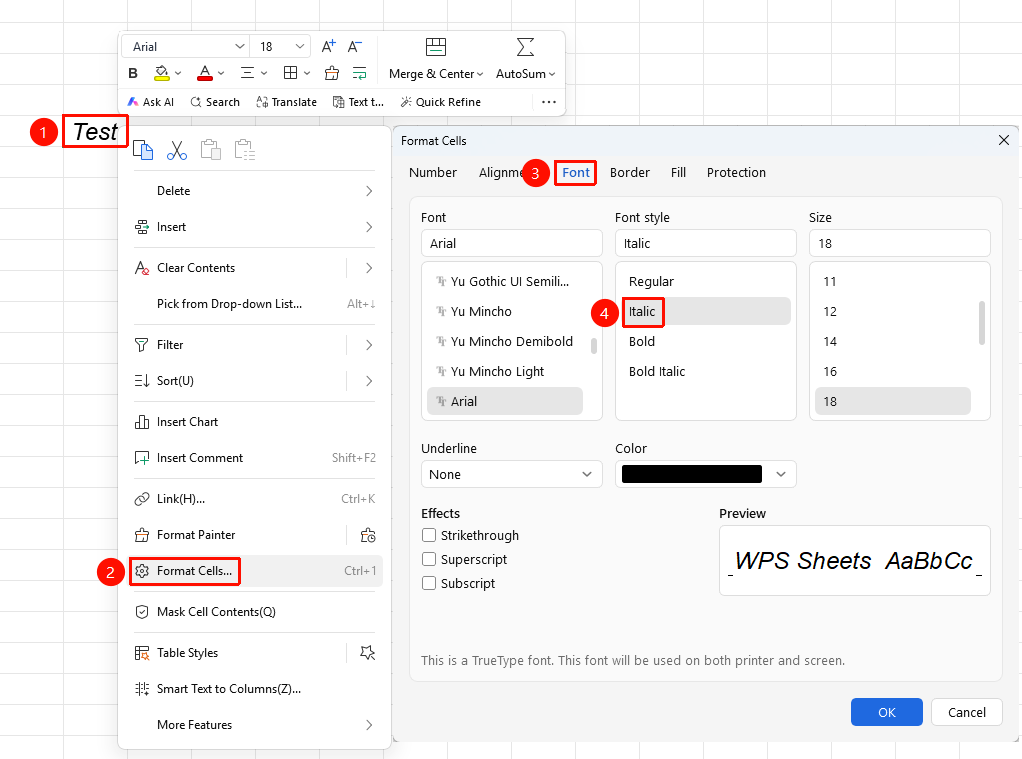Click the red font color icon
This screenshot has width=1022, height=759.
(205, 73)
